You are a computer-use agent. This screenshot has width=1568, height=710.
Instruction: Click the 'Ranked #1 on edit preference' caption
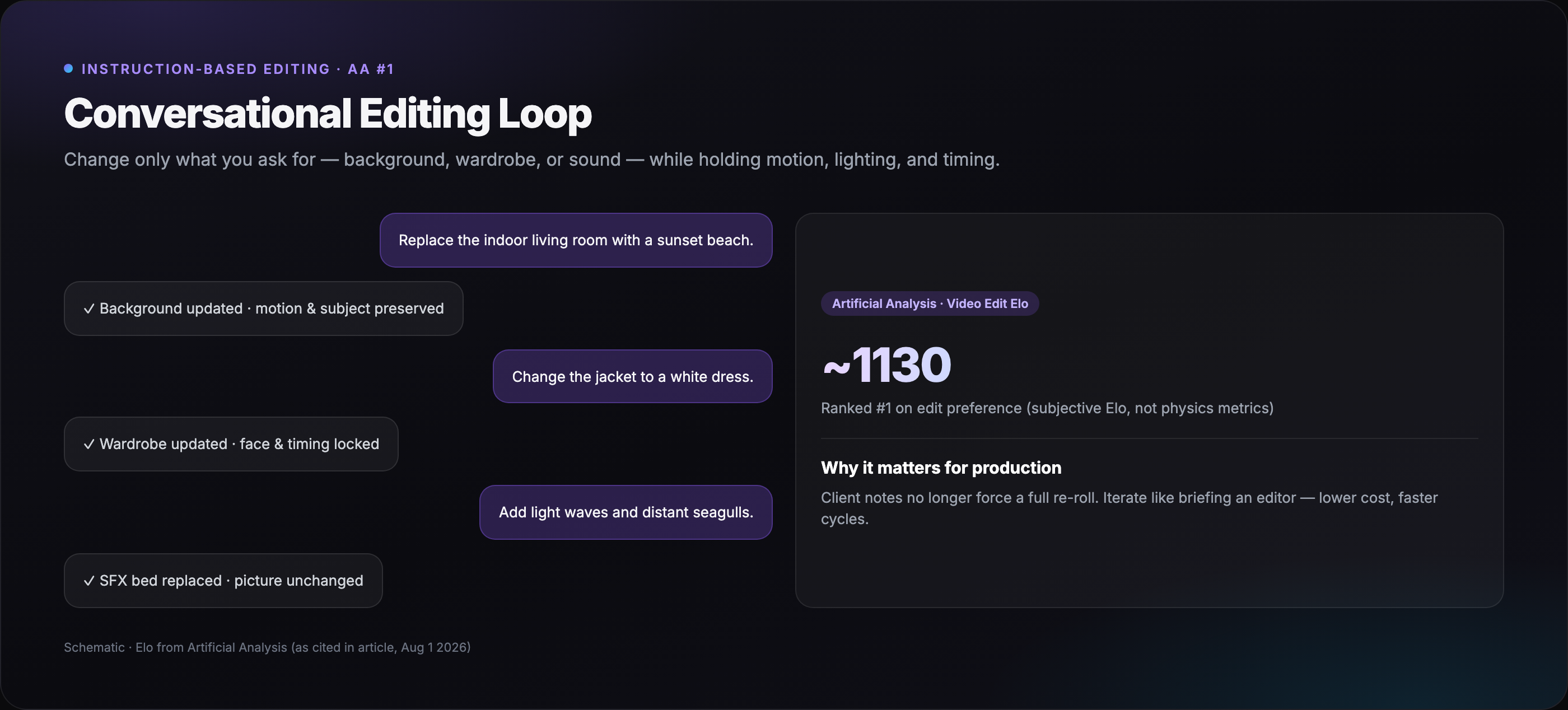[1047, 408]
